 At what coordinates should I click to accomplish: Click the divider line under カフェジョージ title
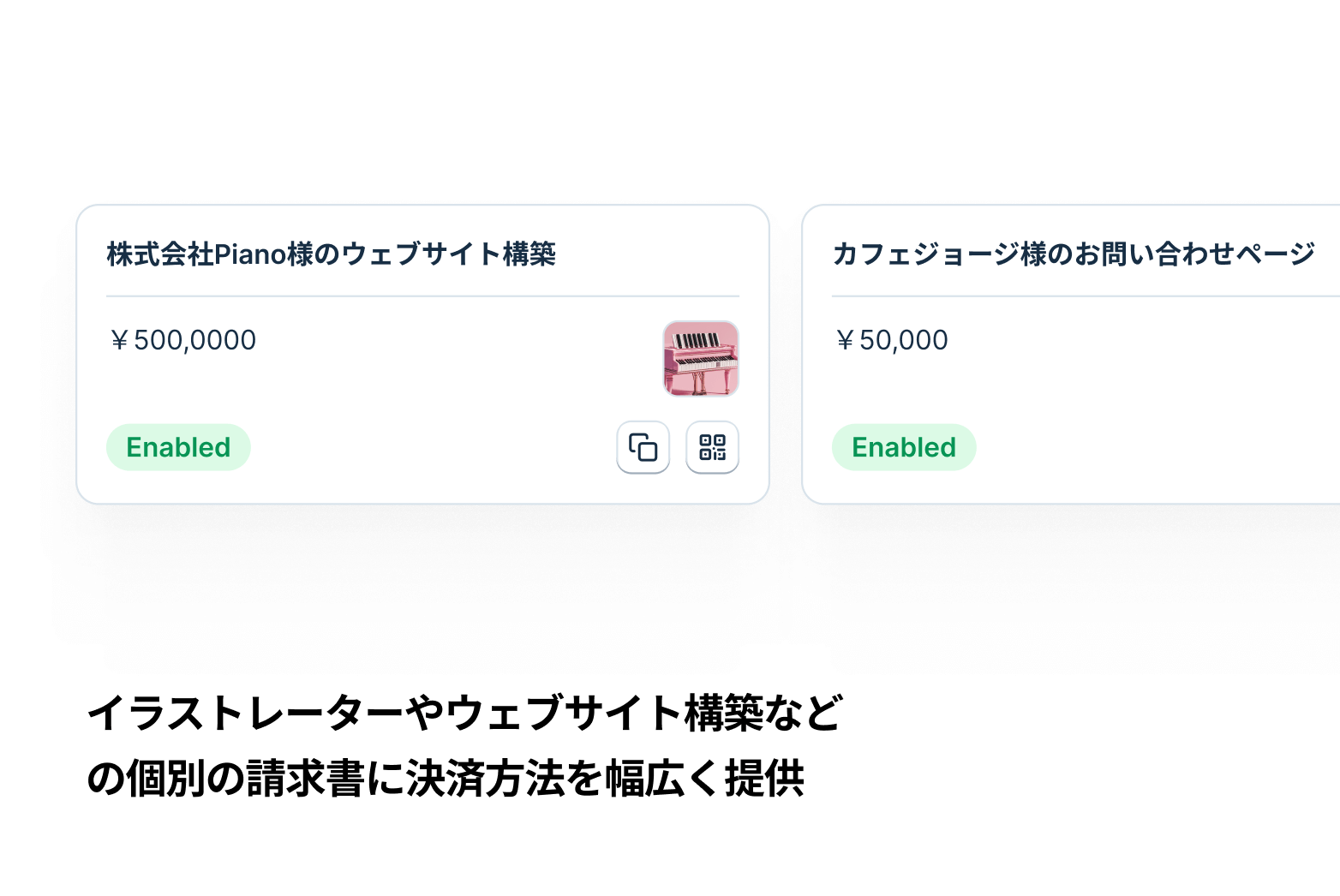1080,296
